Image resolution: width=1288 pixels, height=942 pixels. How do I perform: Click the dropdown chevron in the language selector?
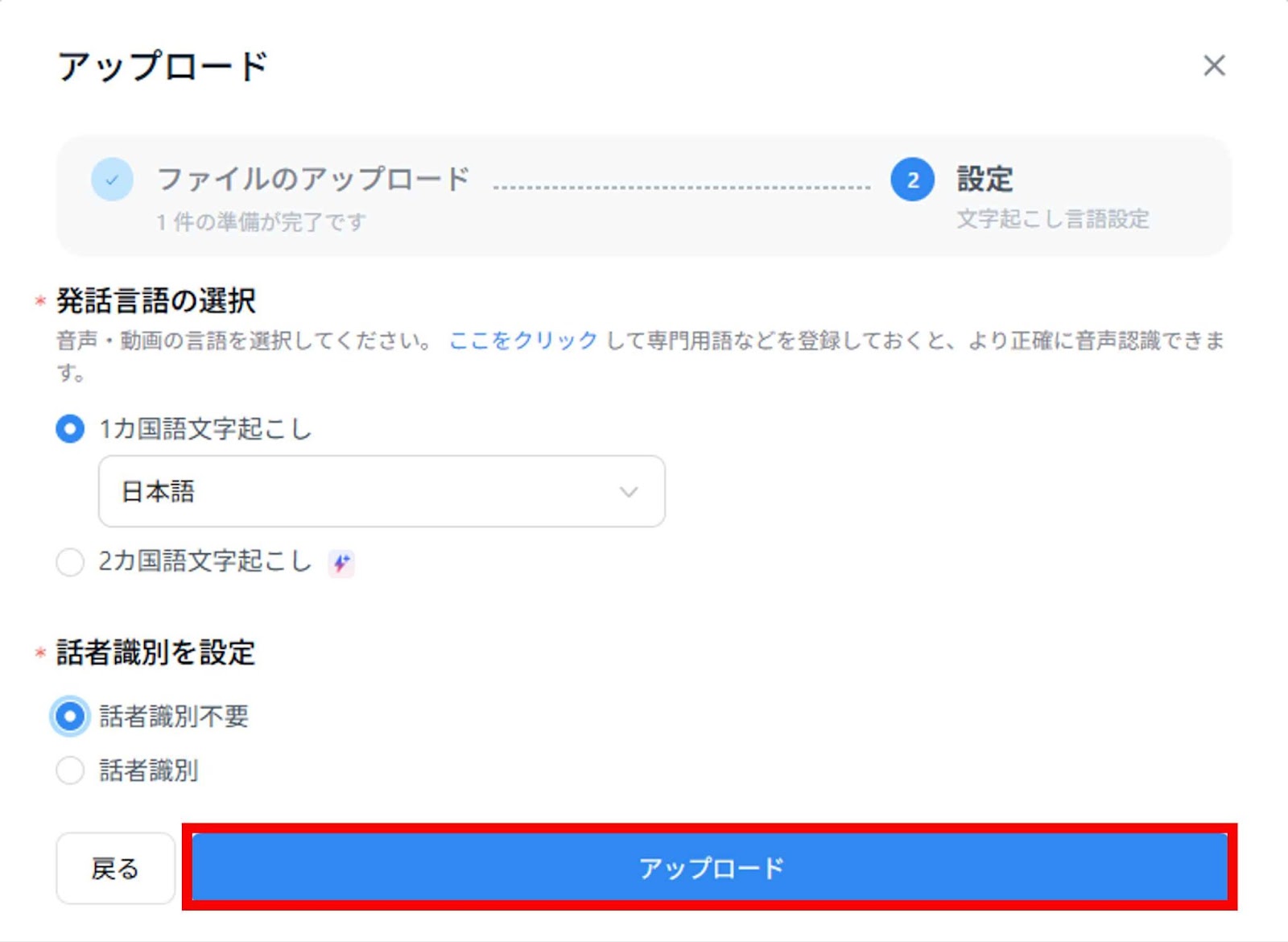tap(628, 491)
